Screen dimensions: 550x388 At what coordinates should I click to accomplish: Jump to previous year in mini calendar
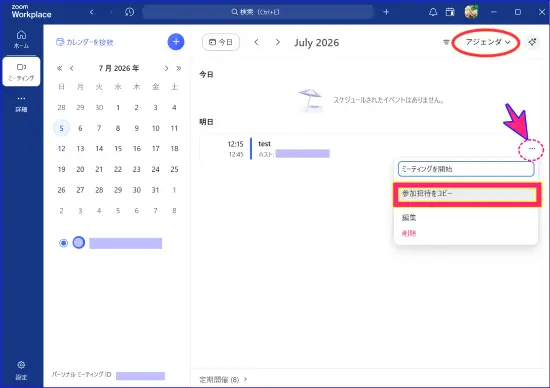[x=60, y=68]
